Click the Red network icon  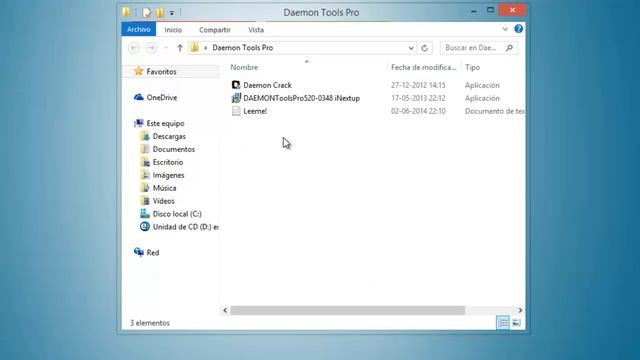tap(139, 252)
